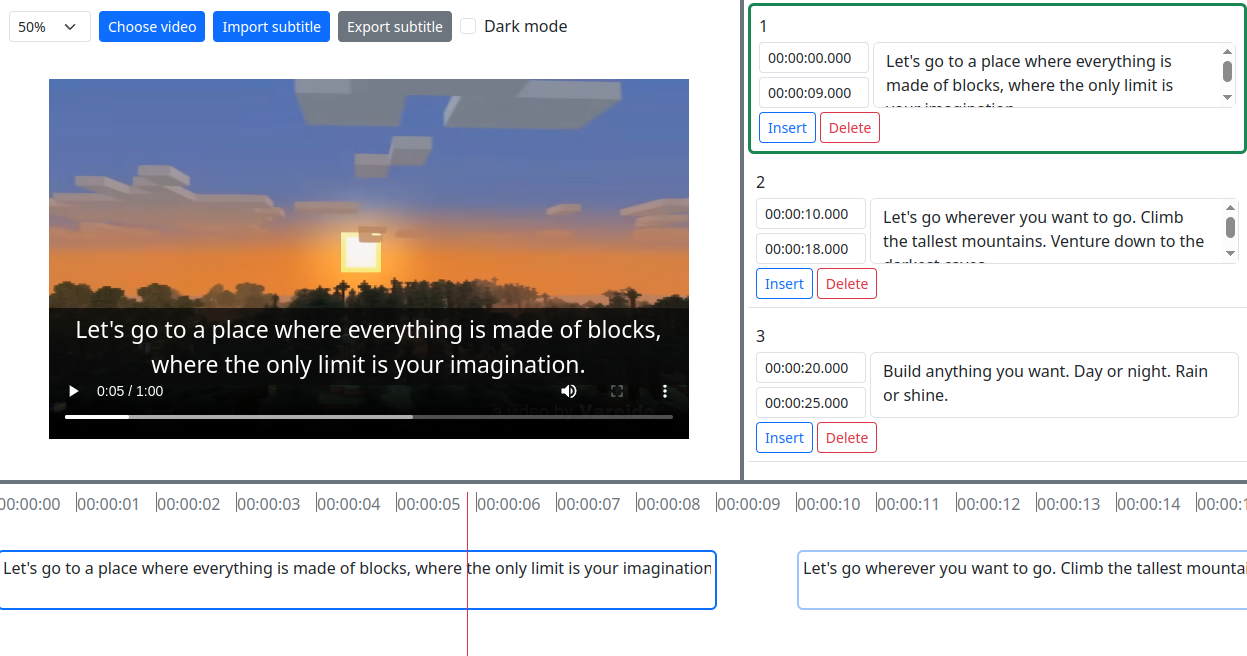This screenshot has height=656, width=1247.
Task: Mute the video using the speaker icon
Action: click(569, 391)
